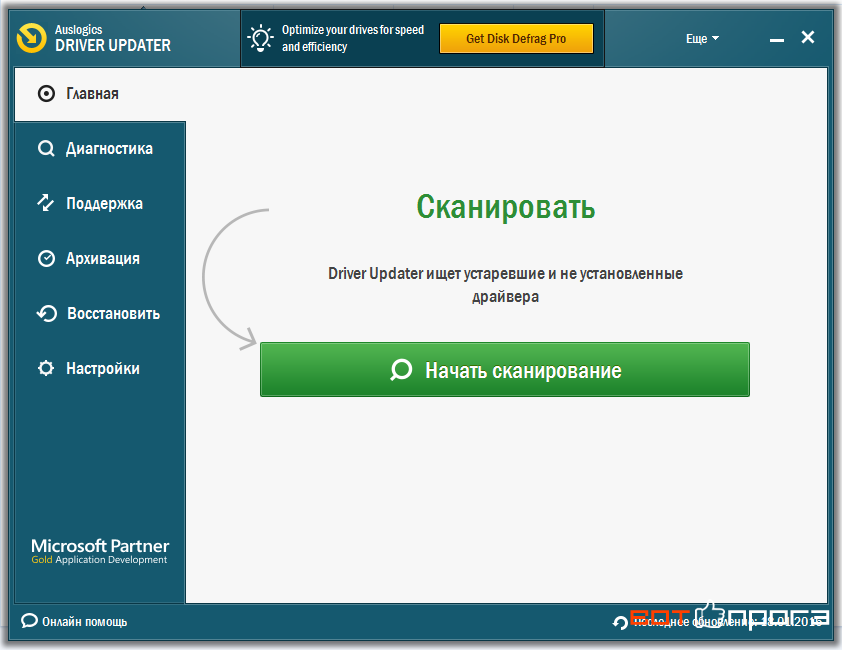Open the Настройки section

pyautogui.click(x=100, y=369)
